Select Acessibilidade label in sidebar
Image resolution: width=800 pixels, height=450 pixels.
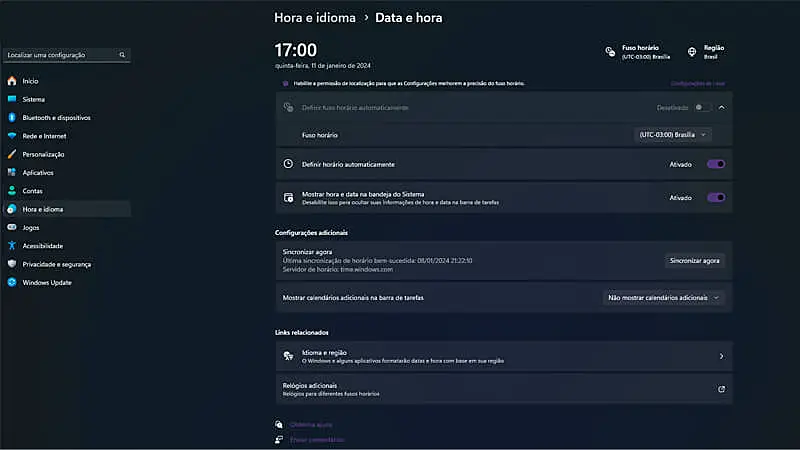click(x=43, y=246)
